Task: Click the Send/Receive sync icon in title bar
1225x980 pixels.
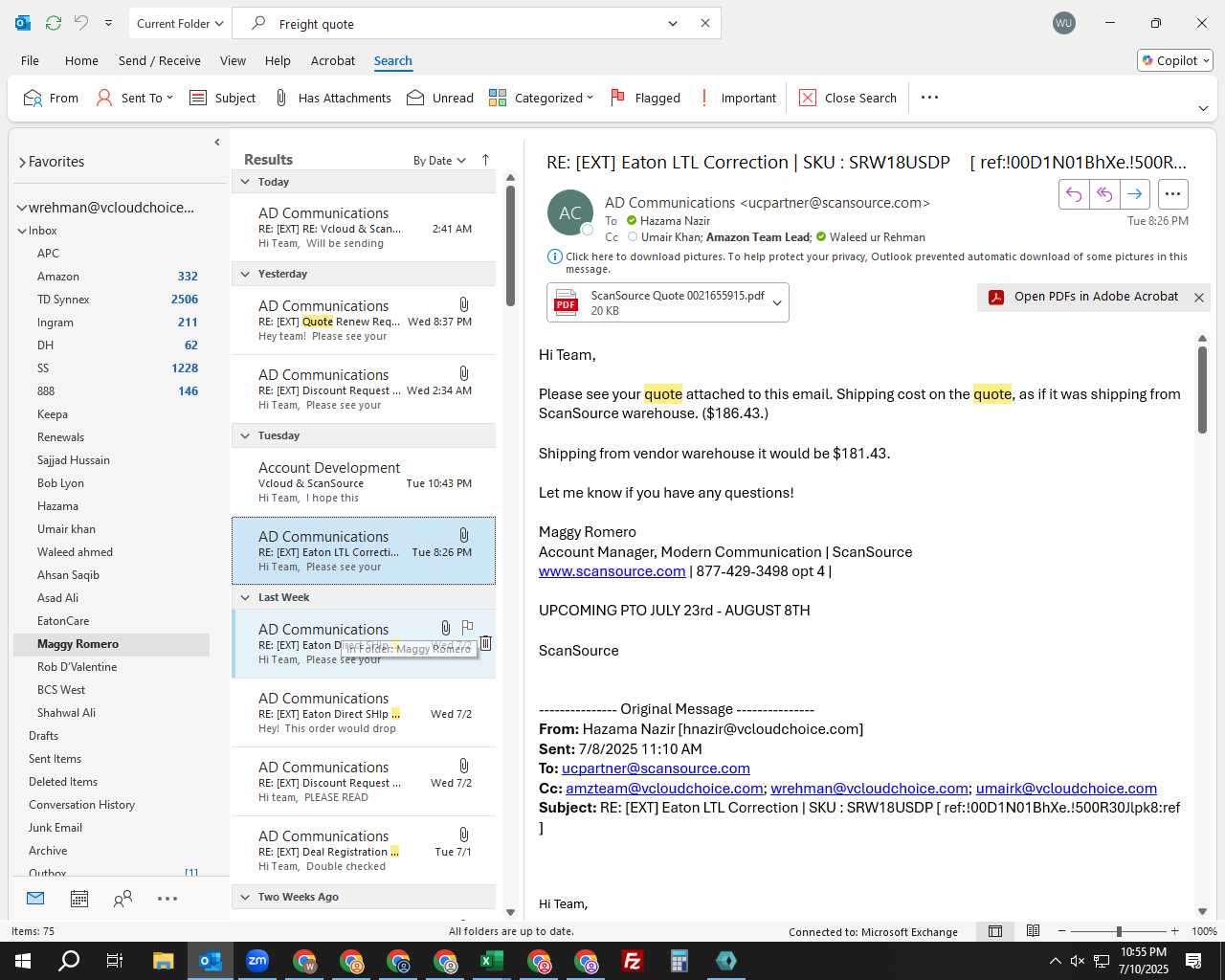Action: click(54, 23)
